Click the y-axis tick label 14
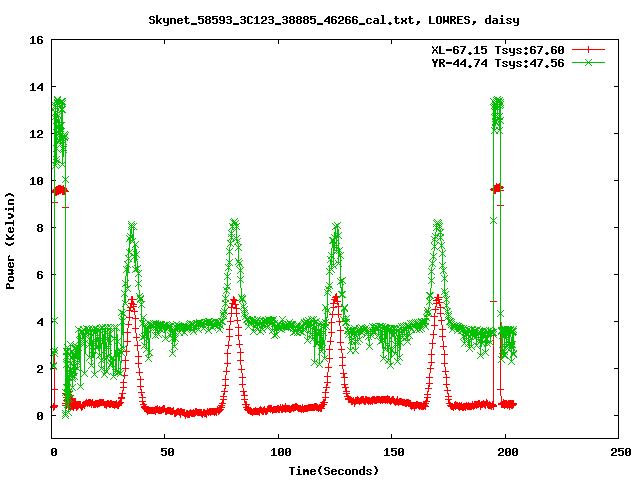Viewport: 640px width, 480px height. 36,87
